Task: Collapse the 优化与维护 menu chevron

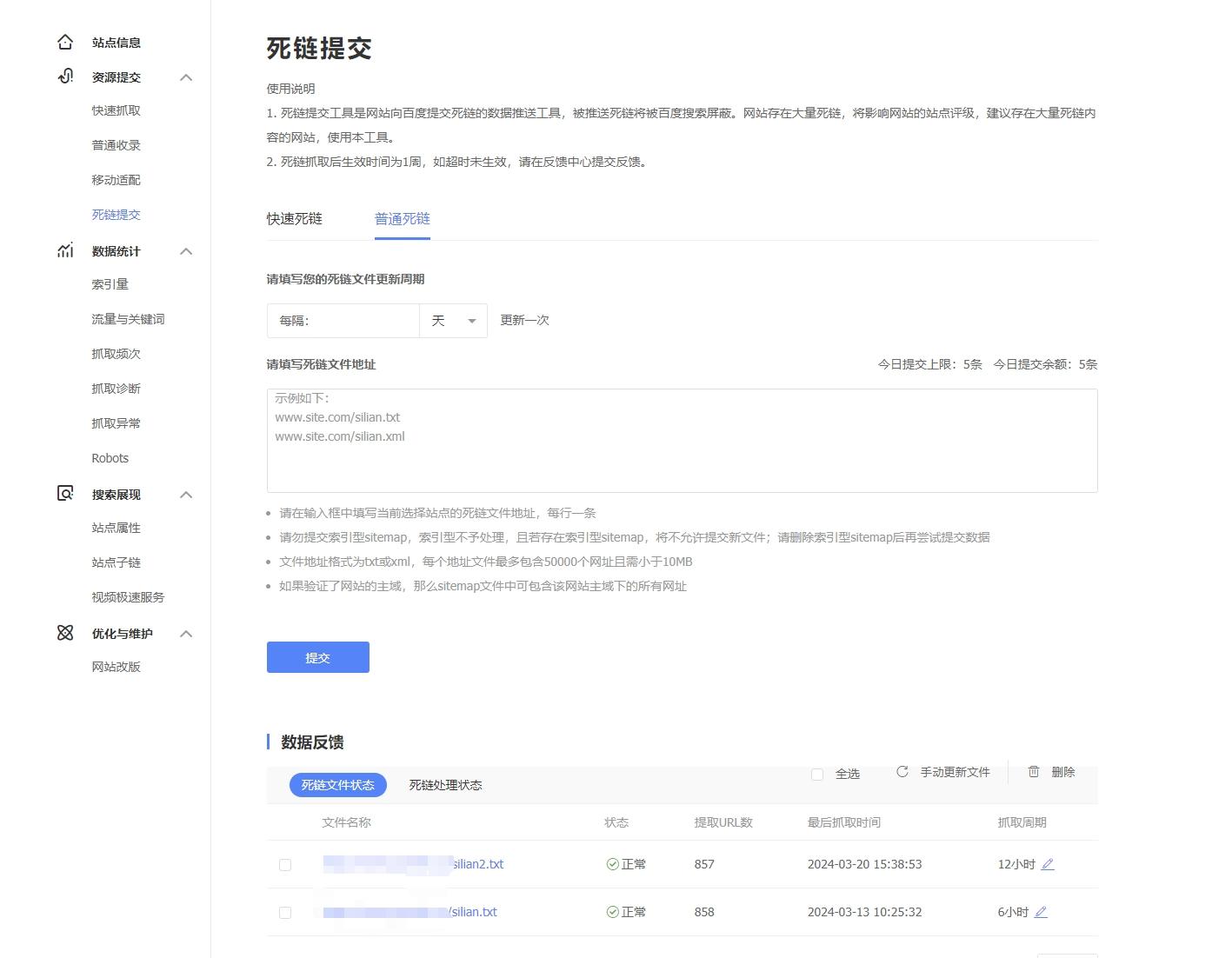Action: click(186, 634)
